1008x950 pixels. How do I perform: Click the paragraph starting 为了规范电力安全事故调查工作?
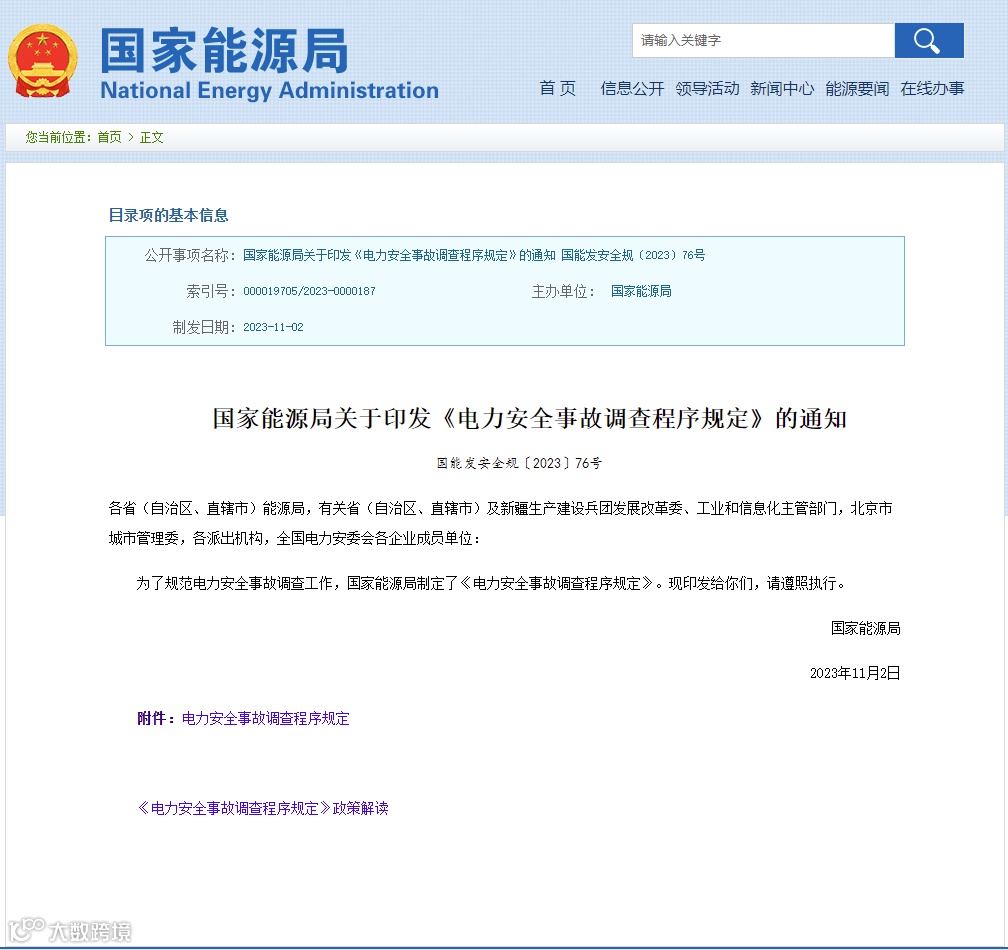[x=492, y=583]
